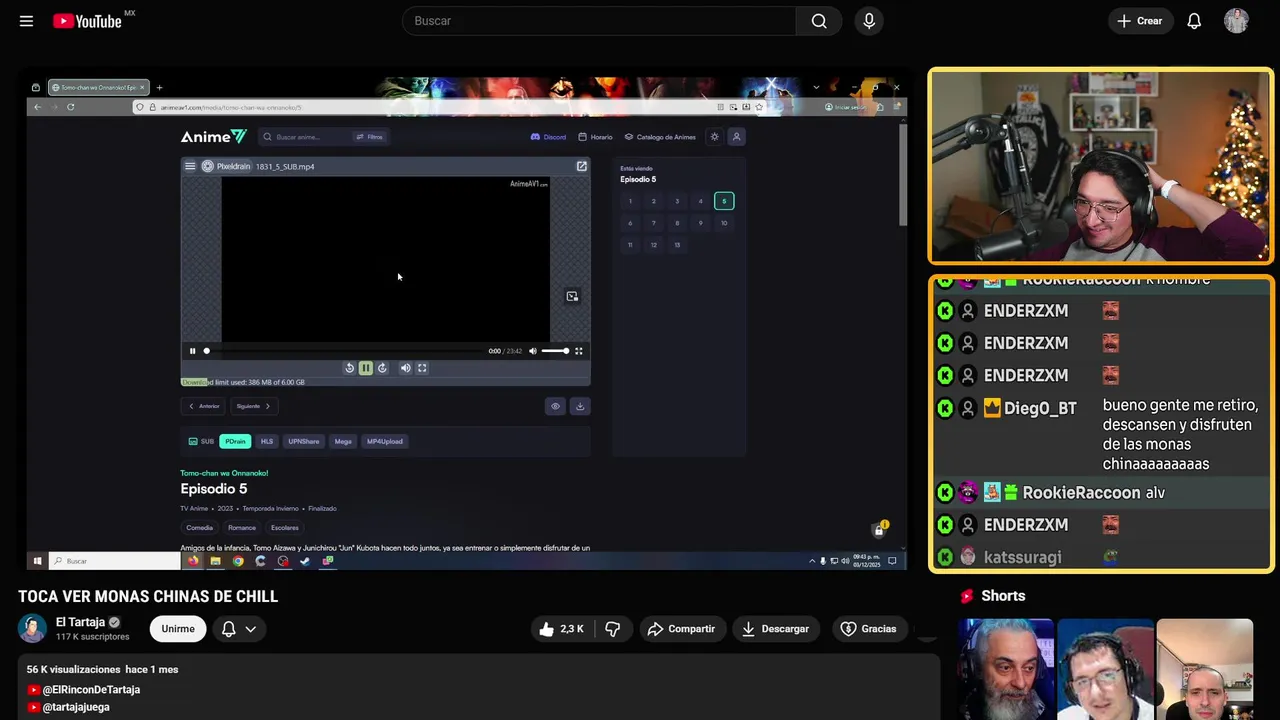Image resolution: width=1280 pixels, height=720 pixels.
Task: Open the first Shorts thumbnail
Action: click(x=1006, y=669)
